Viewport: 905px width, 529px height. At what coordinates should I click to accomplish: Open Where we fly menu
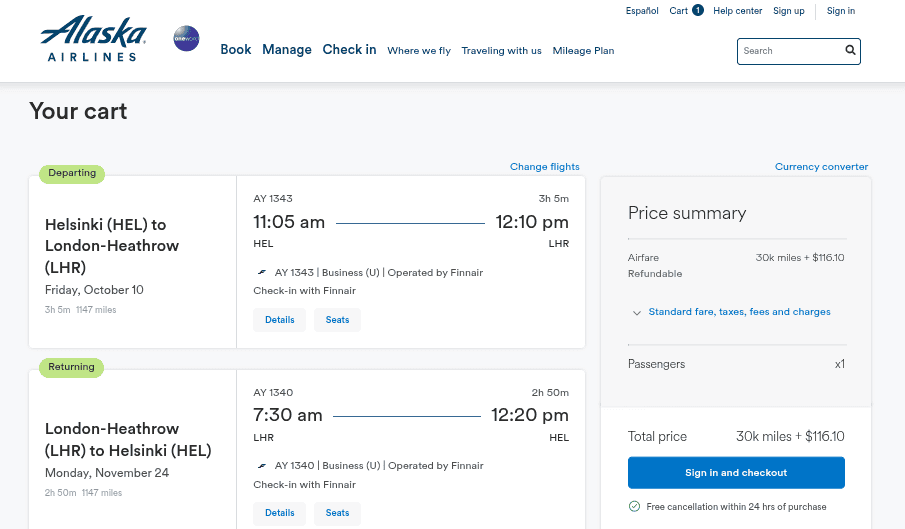(419, 51)
